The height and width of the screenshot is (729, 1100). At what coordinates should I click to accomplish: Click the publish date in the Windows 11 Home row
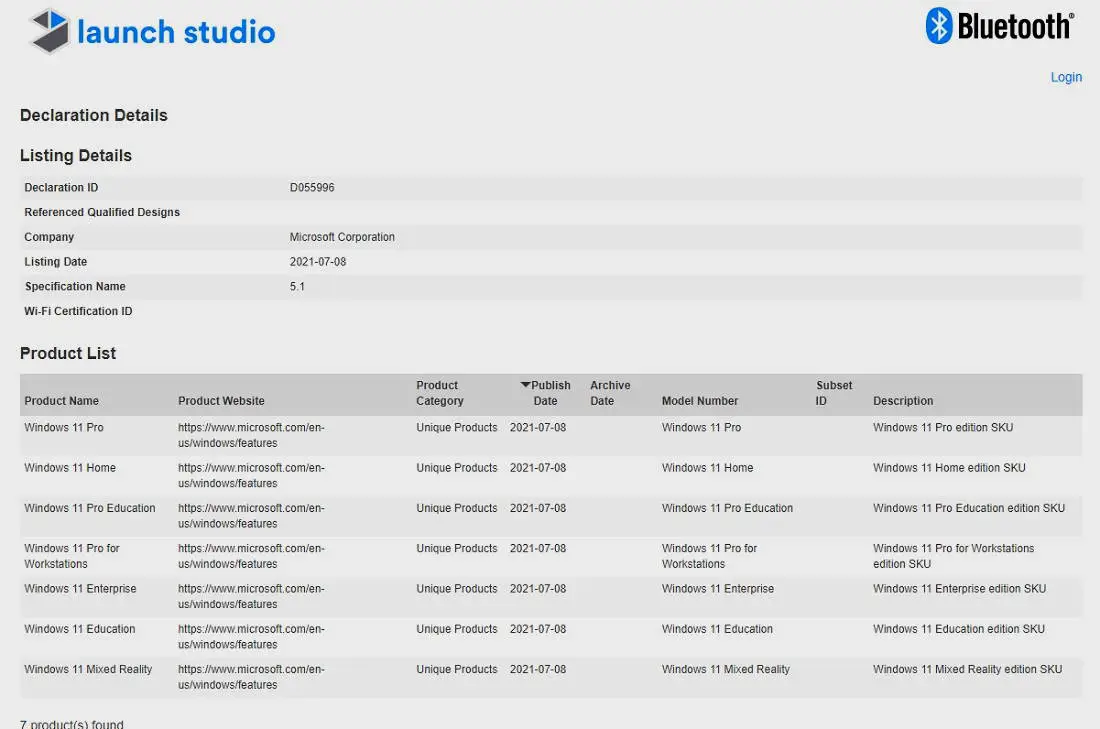click(x=538, y=467)
